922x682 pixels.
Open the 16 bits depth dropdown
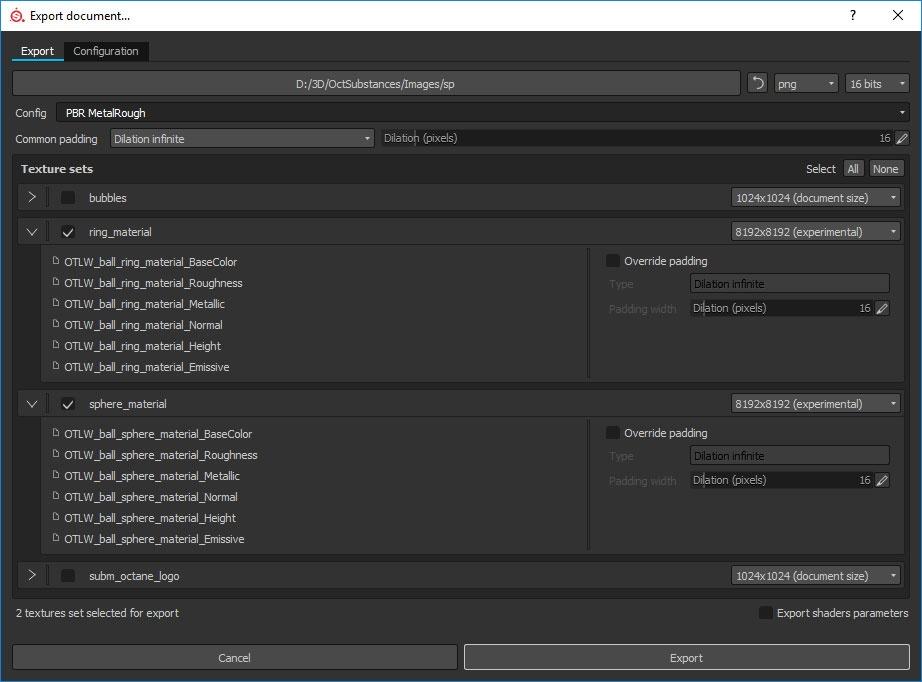click(x=877, y=83)
